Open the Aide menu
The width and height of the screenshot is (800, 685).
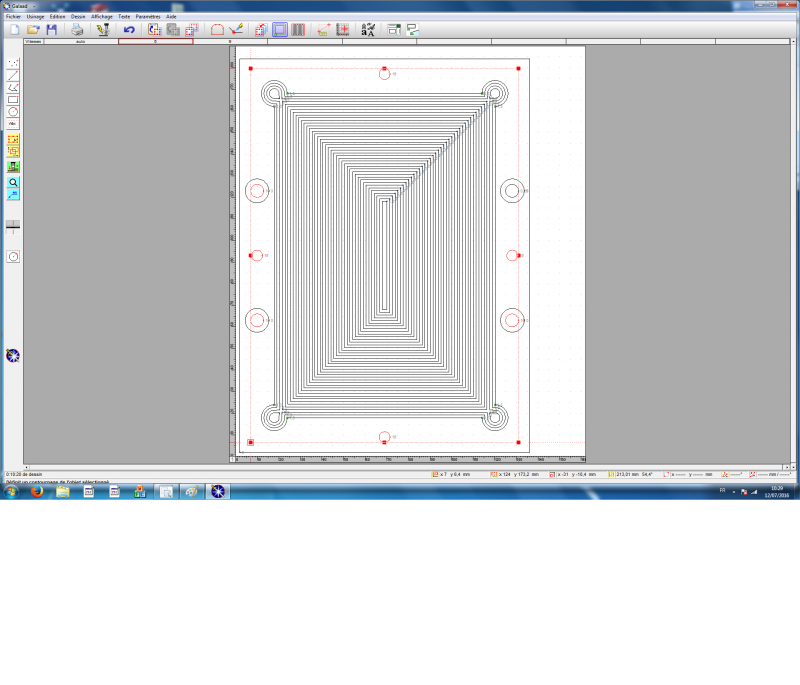point(171,17)
